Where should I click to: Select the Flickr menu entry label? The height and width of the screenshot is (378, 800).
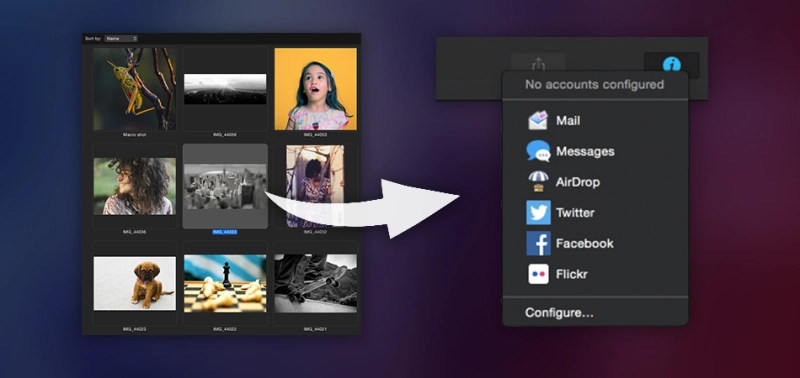click(571, 274)
